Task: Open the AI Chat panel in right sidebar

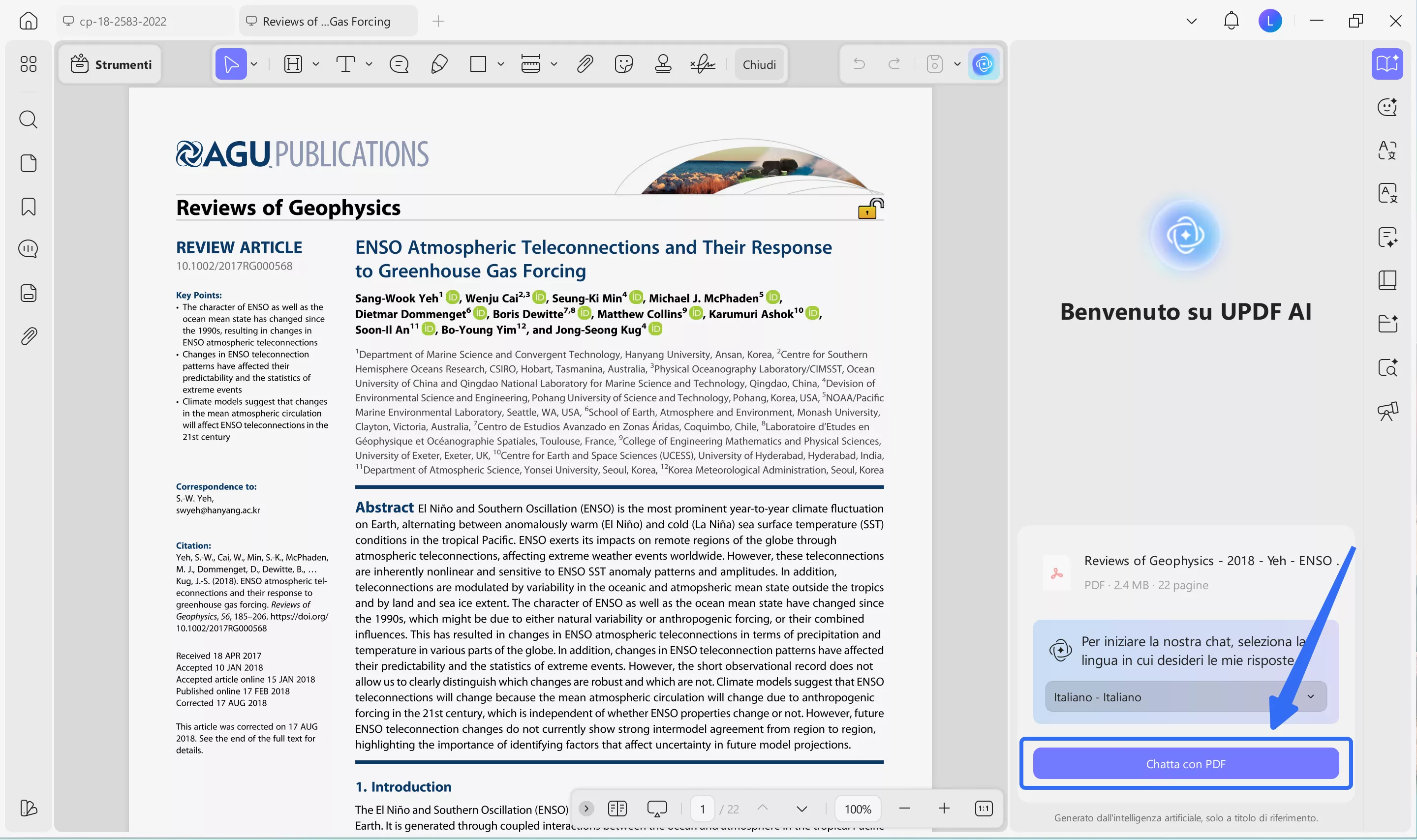Action: pos(1387,107)
